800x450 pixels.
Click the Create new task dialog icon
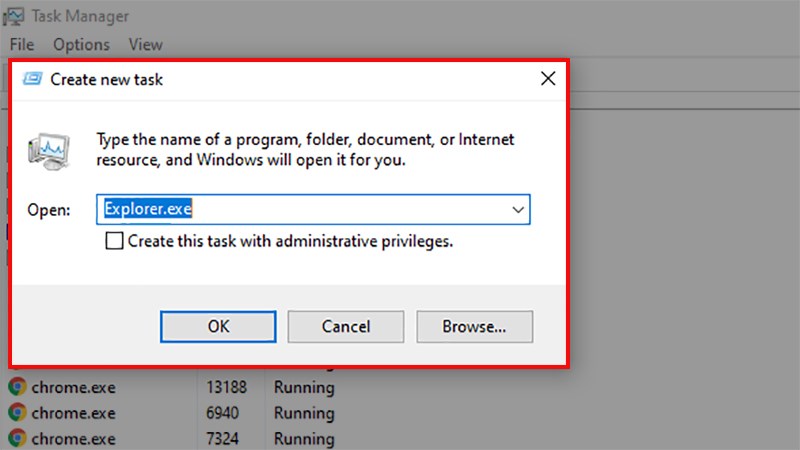tap(33, 79)
